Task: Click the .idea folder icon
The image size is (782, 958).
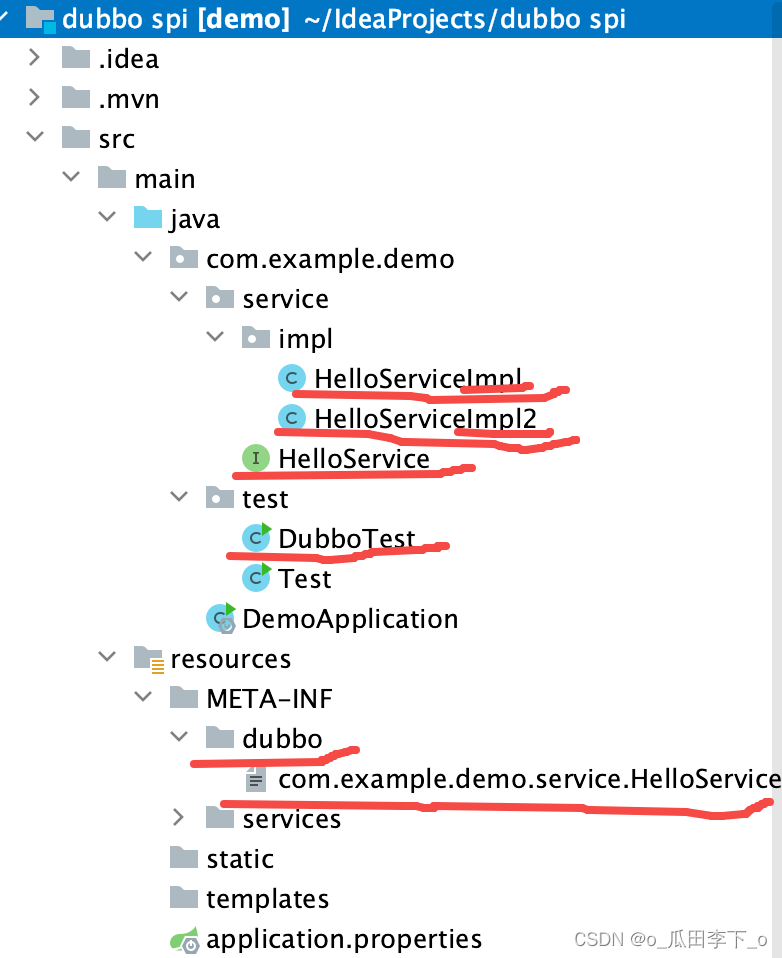Action: pos(76,59)
